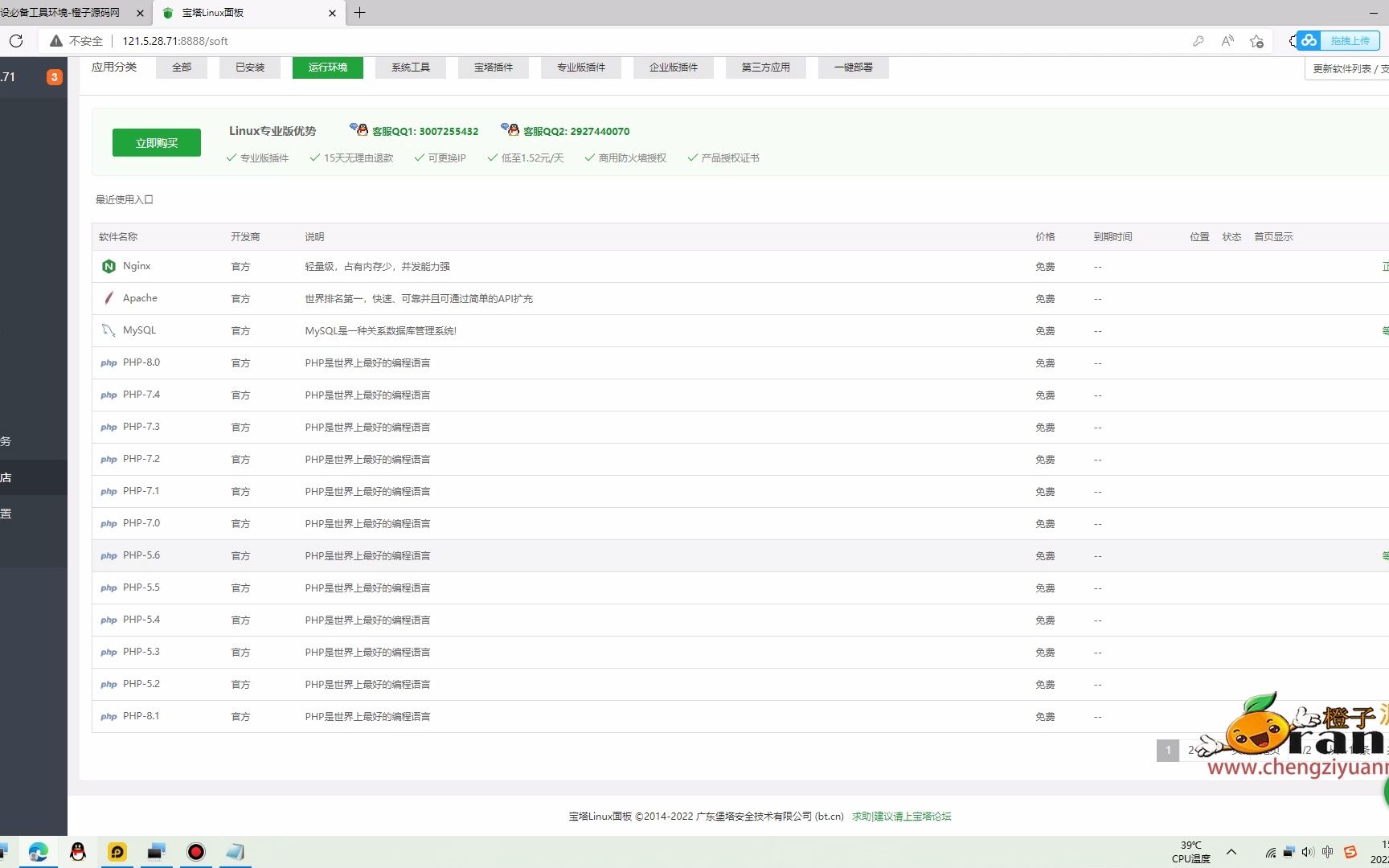
Task: Activate the read aloud icon in address bar
Action: point(1227,41)
